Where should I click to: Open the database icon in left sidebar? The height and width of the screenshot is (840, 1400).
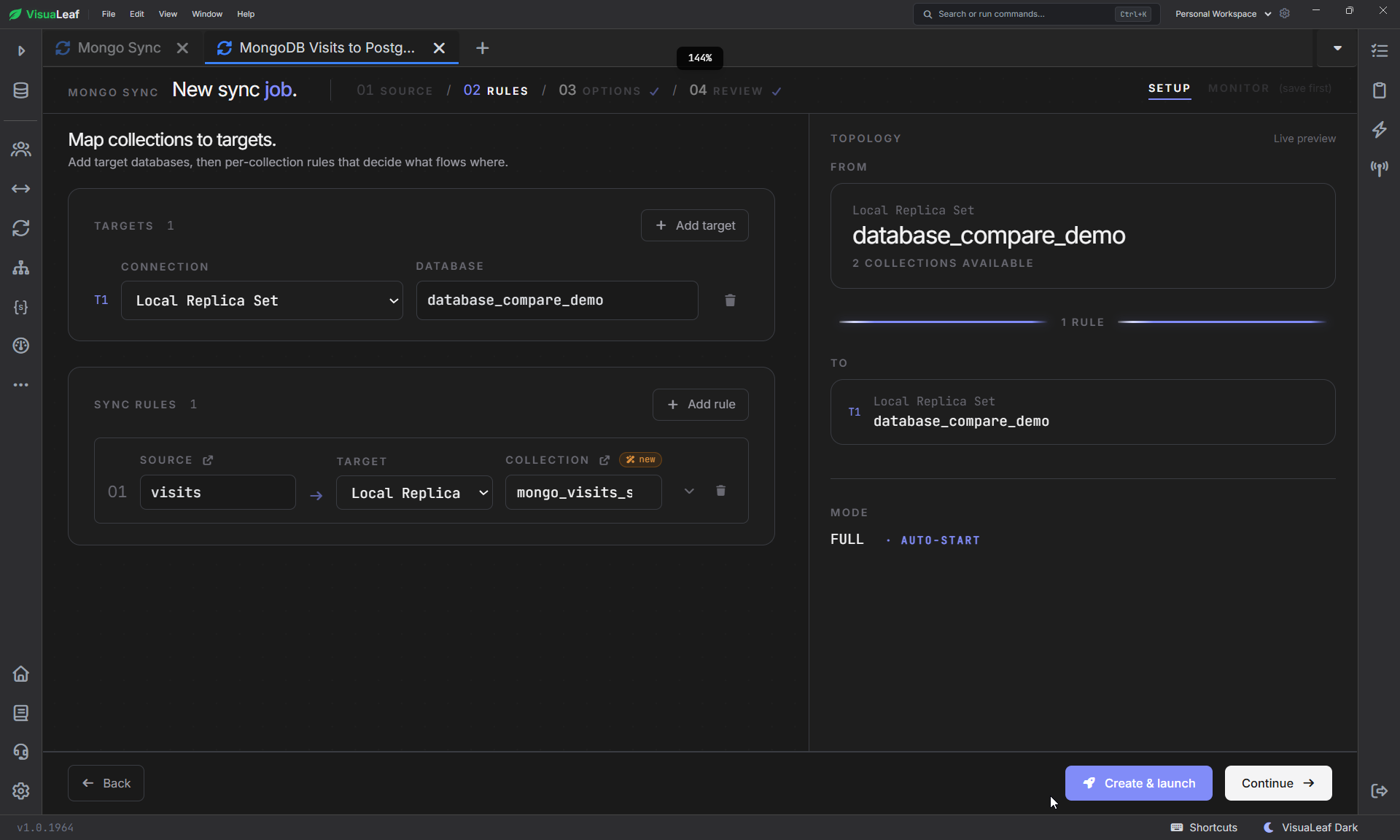pos(21,90)
